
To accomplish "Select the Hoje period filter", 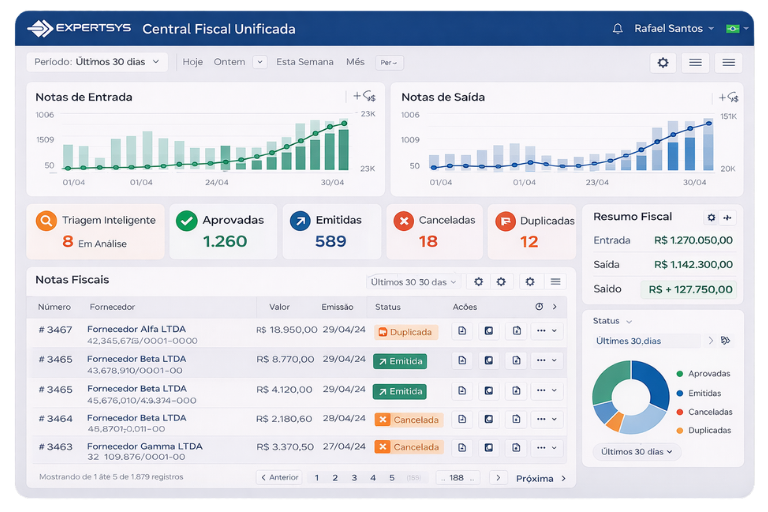I will point(192,62).
